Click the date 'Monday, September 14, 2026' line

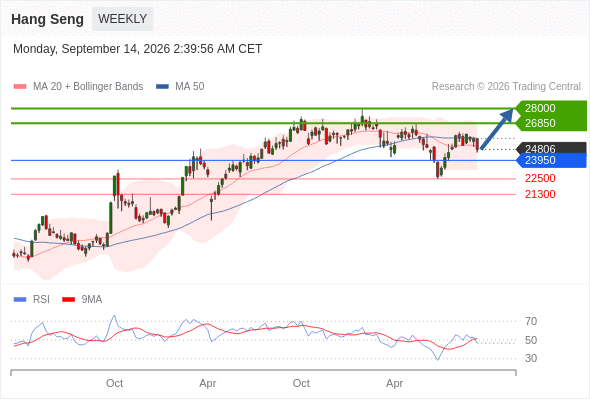pyautogui.click(x=137, y=49)
